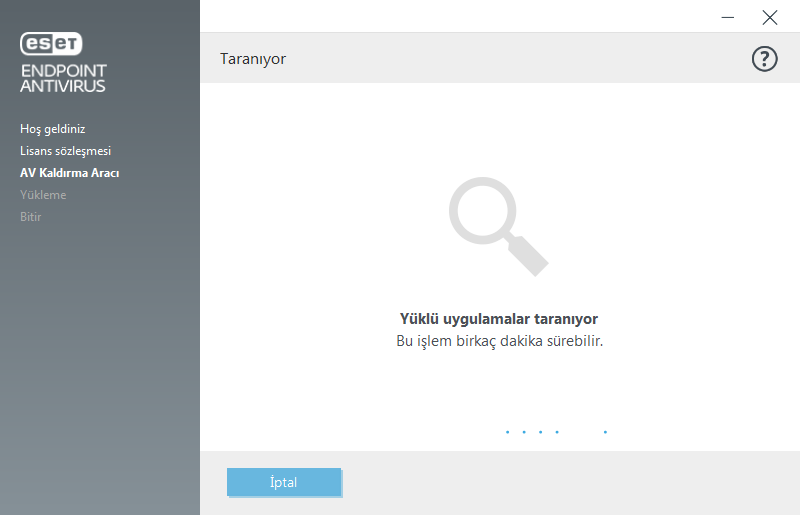This screenshot has width=800, height=515.
Task: Click 'Bu işlem birkaç dakika sürebilir.' text
Action: tap(499, 340)
